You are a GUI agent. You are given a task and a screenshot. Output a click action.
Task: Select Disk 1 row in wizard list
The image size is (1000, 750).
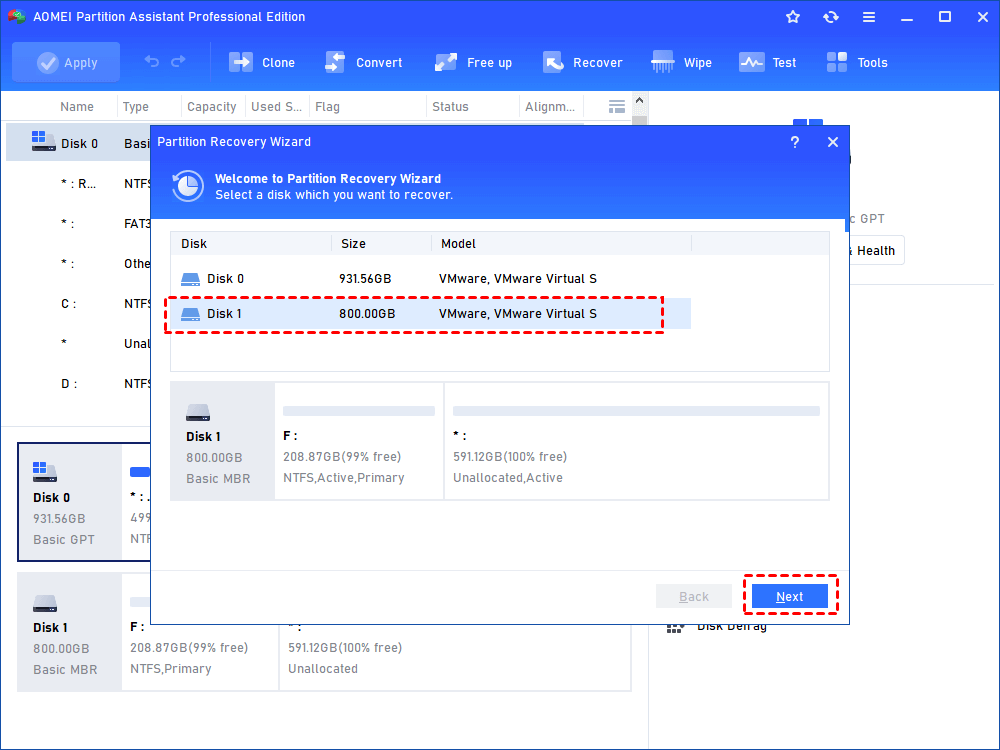tap(430, 314)
